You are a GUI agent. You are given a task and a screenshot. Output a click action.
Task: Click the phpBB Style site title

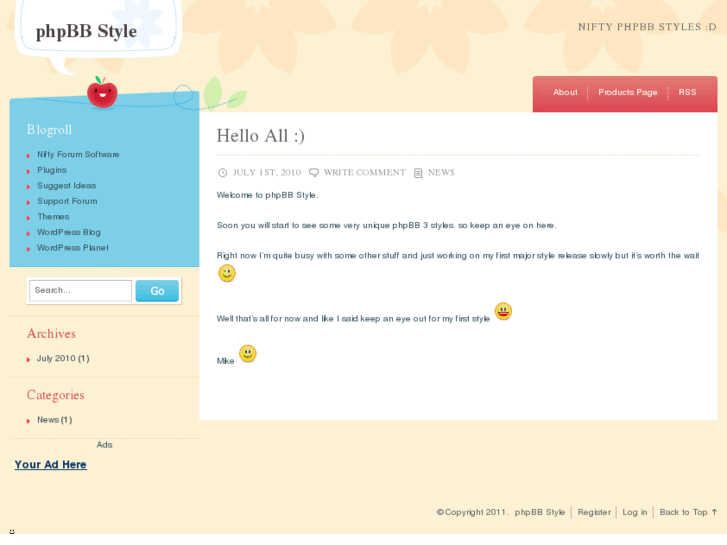[86, 31]
